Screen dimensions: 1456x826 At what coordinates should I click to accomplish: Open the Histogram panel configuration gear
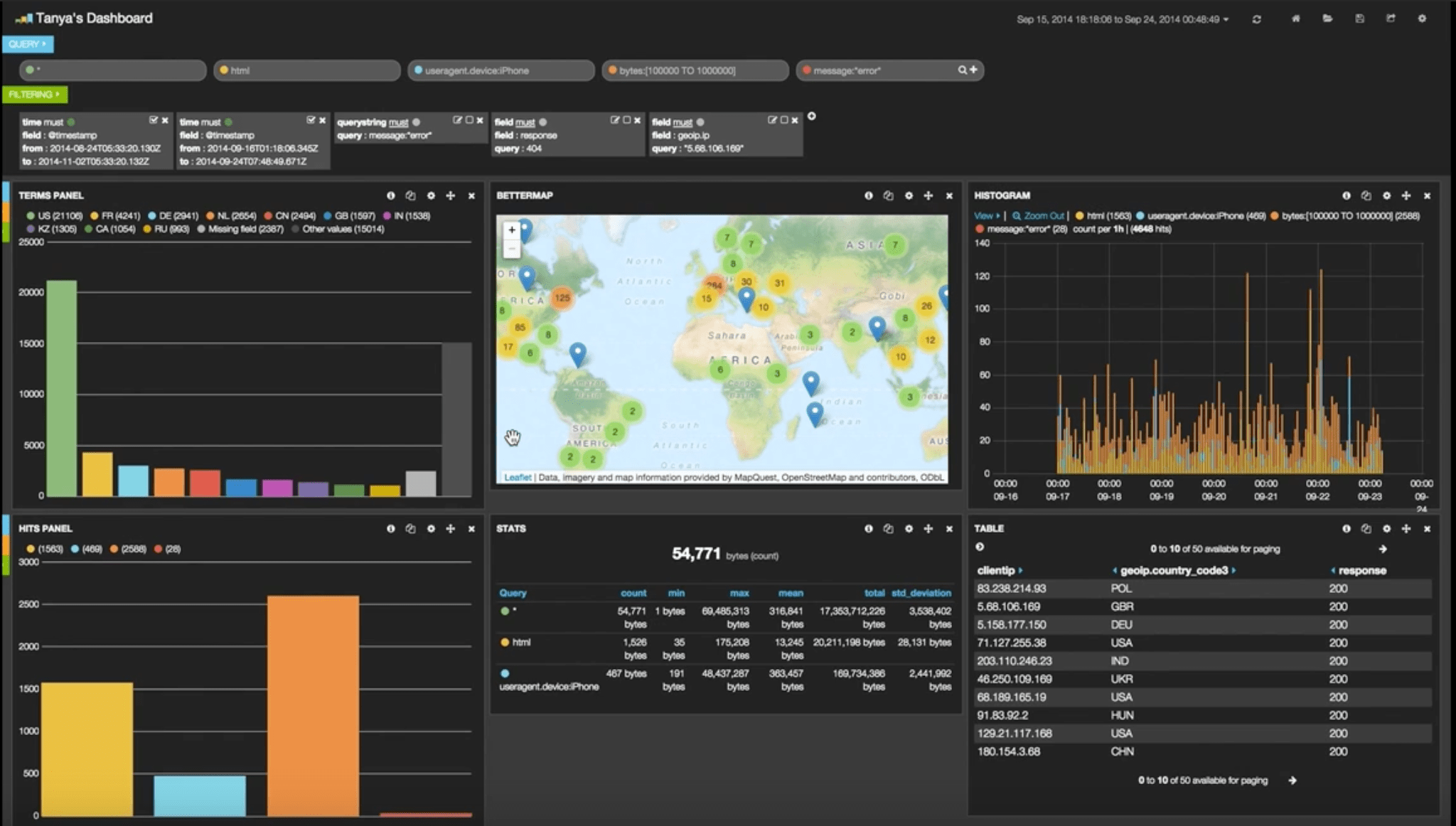1387,195
